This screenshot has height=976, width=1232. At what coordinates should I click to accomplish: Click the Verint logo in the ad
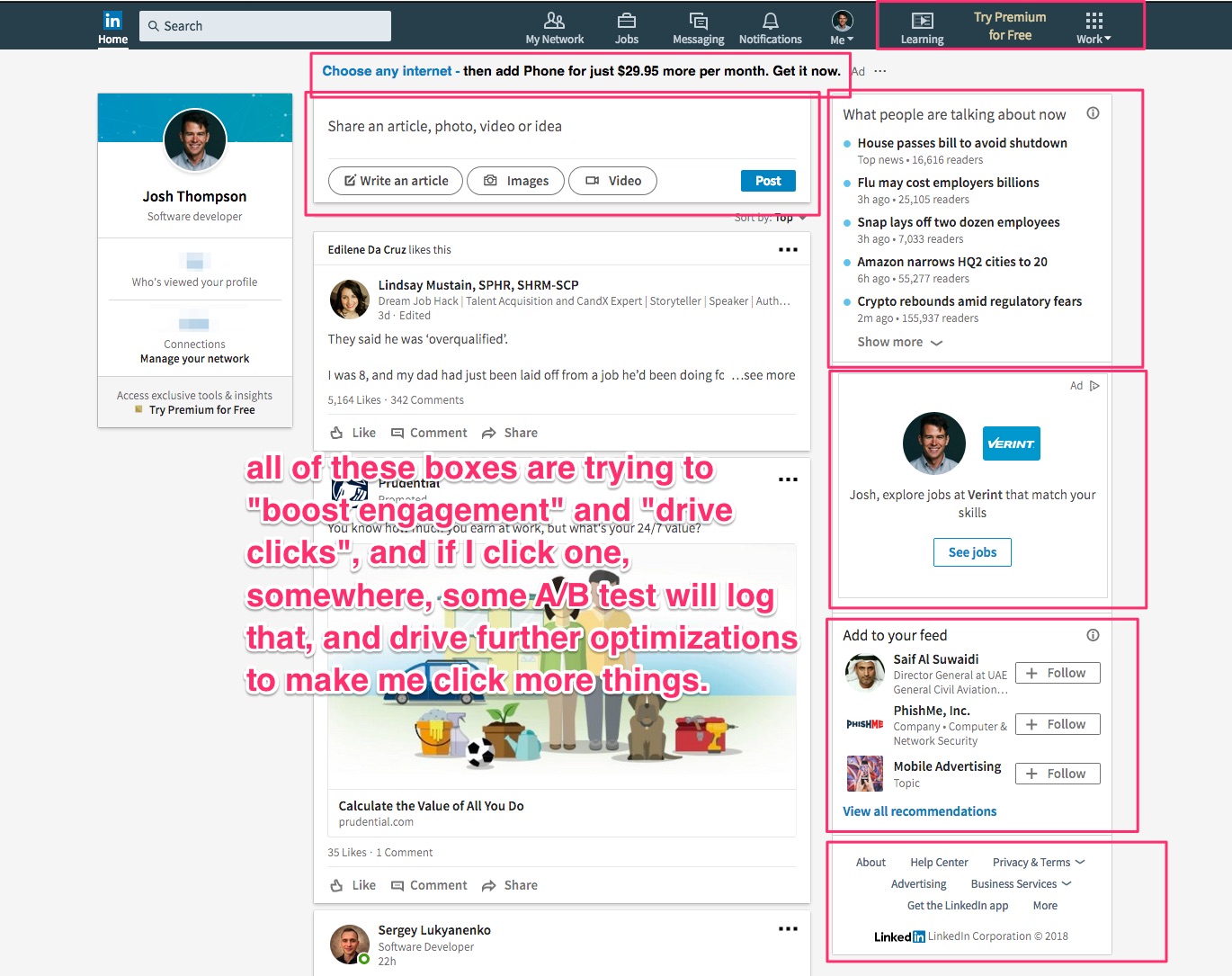point(1011,443)
